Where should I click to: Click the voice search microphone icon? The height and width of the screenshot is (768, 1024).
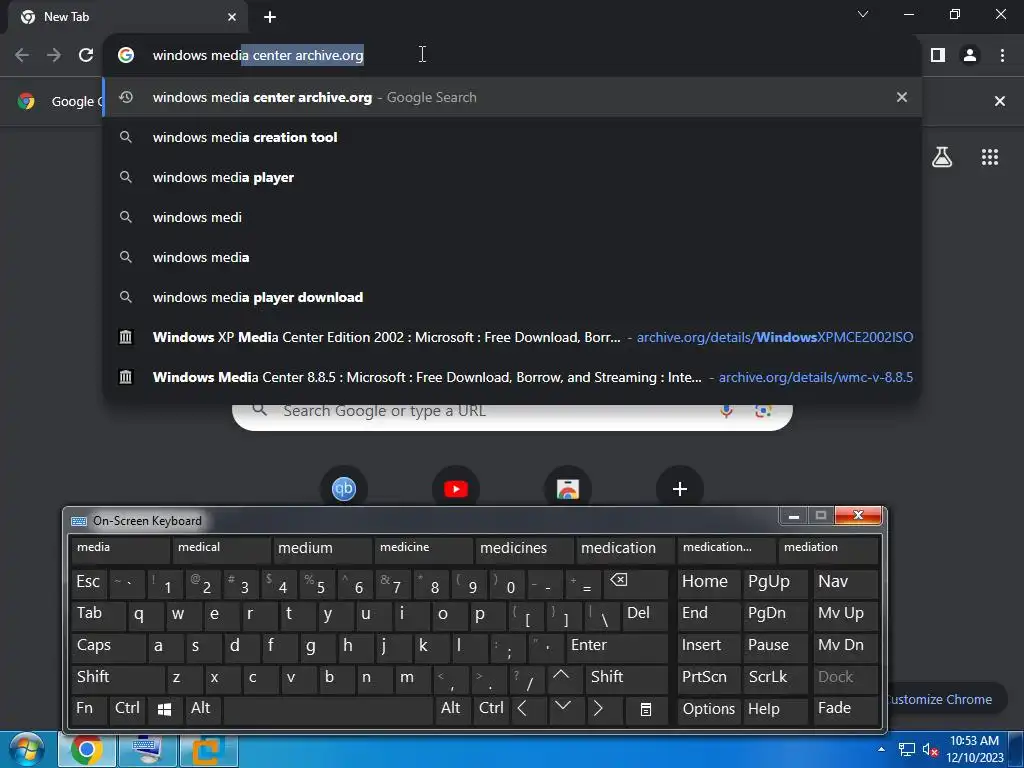pyautogui.click(x=726, y=411)
